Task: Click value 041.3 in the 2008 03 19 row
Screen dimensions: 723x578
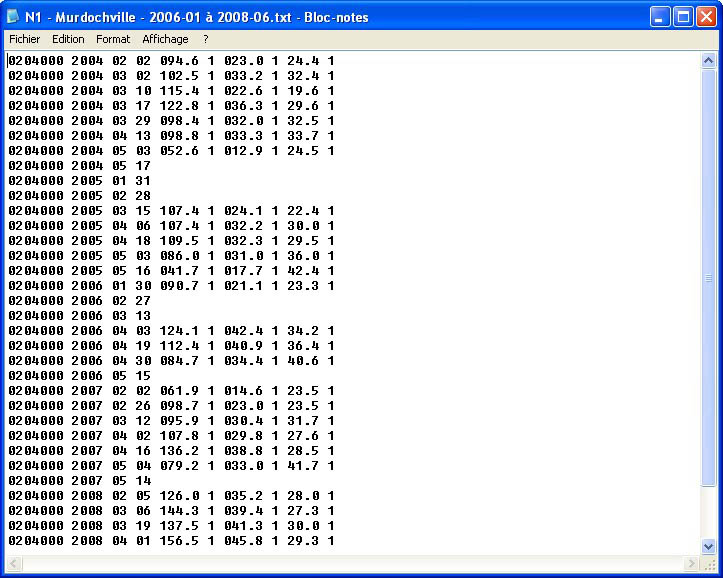Action: tap(243, 526)
